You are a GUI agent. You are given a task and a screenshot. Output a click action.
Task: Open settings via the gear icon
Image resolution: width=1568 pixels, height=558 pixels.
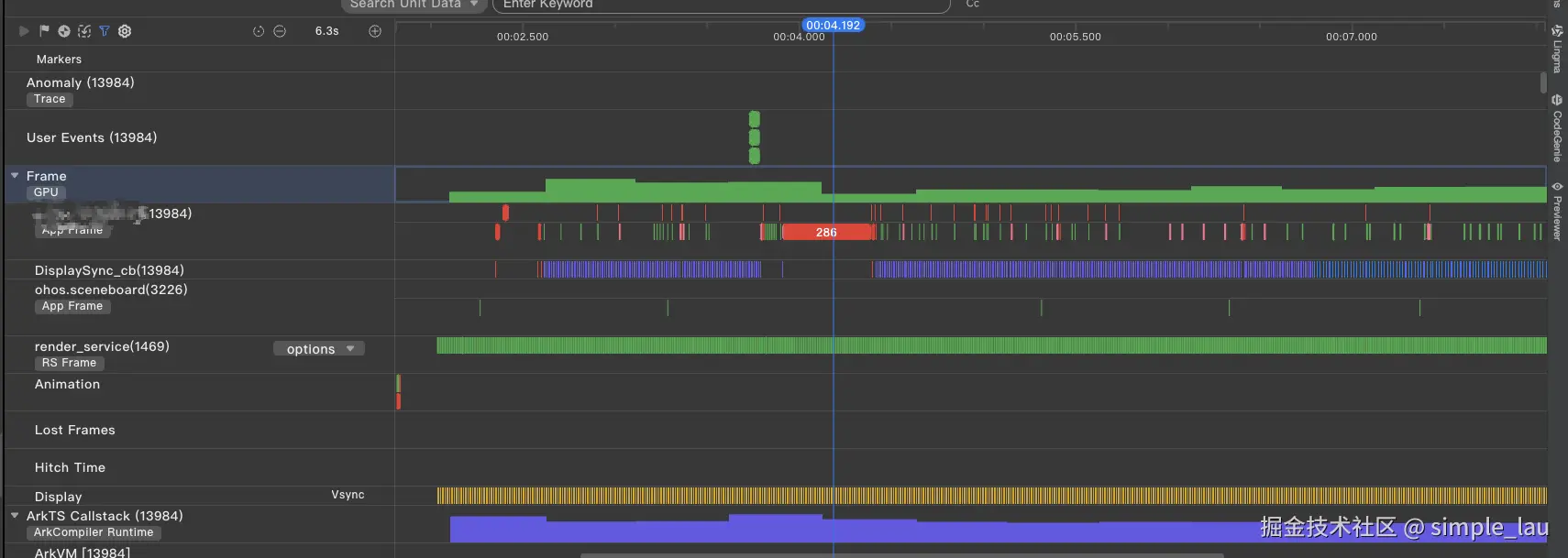click(125, 31)
